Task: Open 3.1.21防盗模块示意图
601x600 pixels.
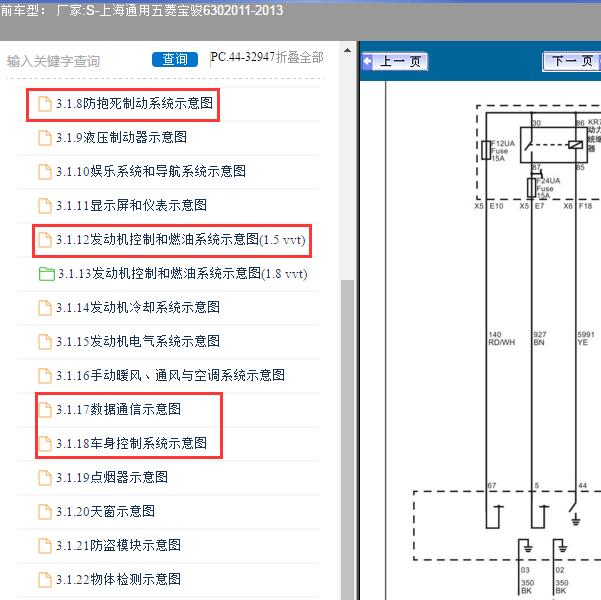Action: (x=118, y=546)
